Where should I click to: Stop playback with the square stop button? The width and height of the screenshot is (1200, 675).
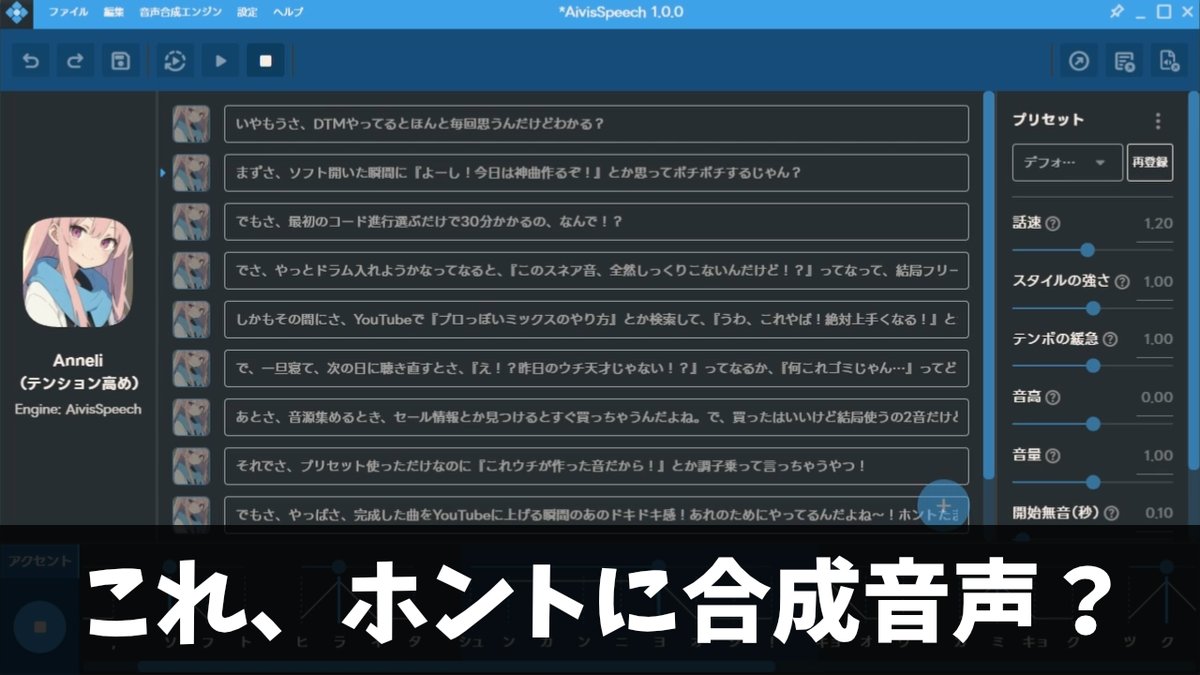click(266, 61)
